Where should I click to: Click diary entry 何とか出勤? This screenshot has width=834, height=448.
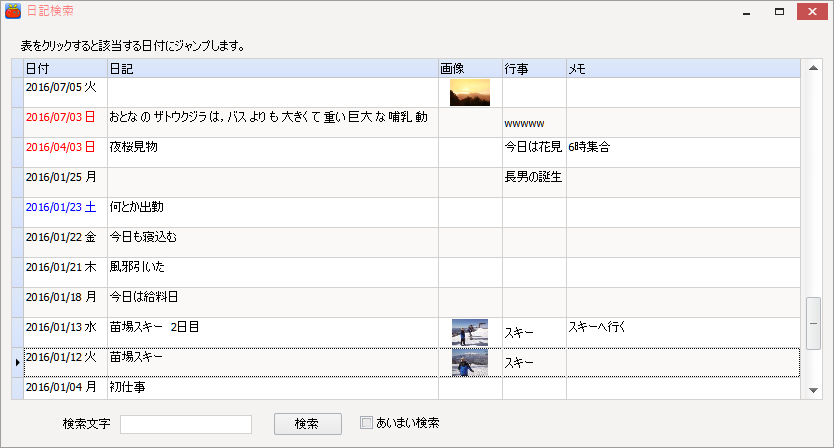pyautogui.click(x=273, y=213)
